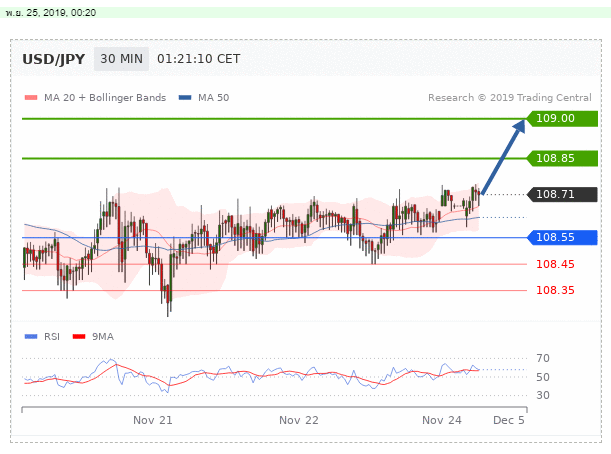Click the blue 108.55 pivot tag

click(562, 237)
